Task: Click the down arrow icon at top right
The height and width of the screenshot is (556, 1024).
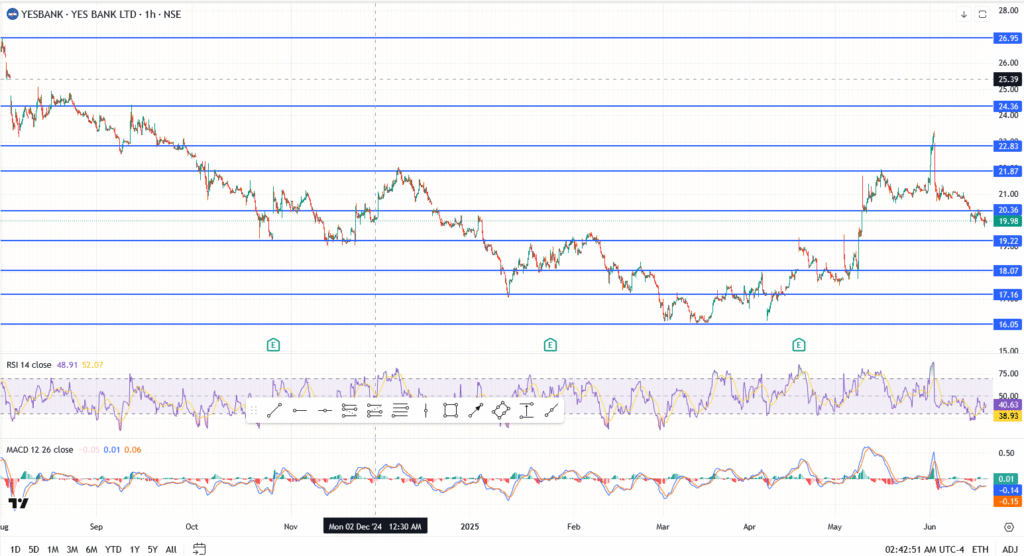Action: (964, 14)
